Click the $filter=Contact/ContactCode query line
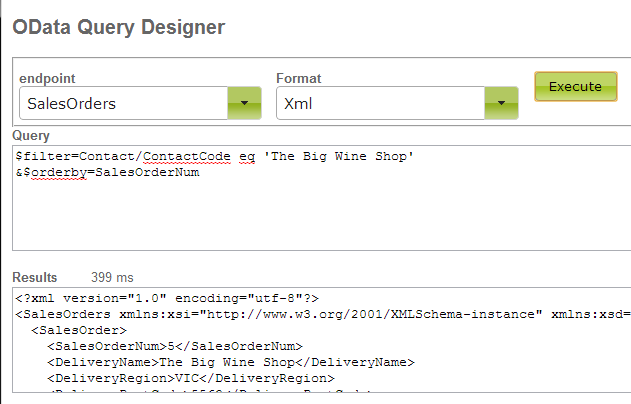 tap(214, 156)
